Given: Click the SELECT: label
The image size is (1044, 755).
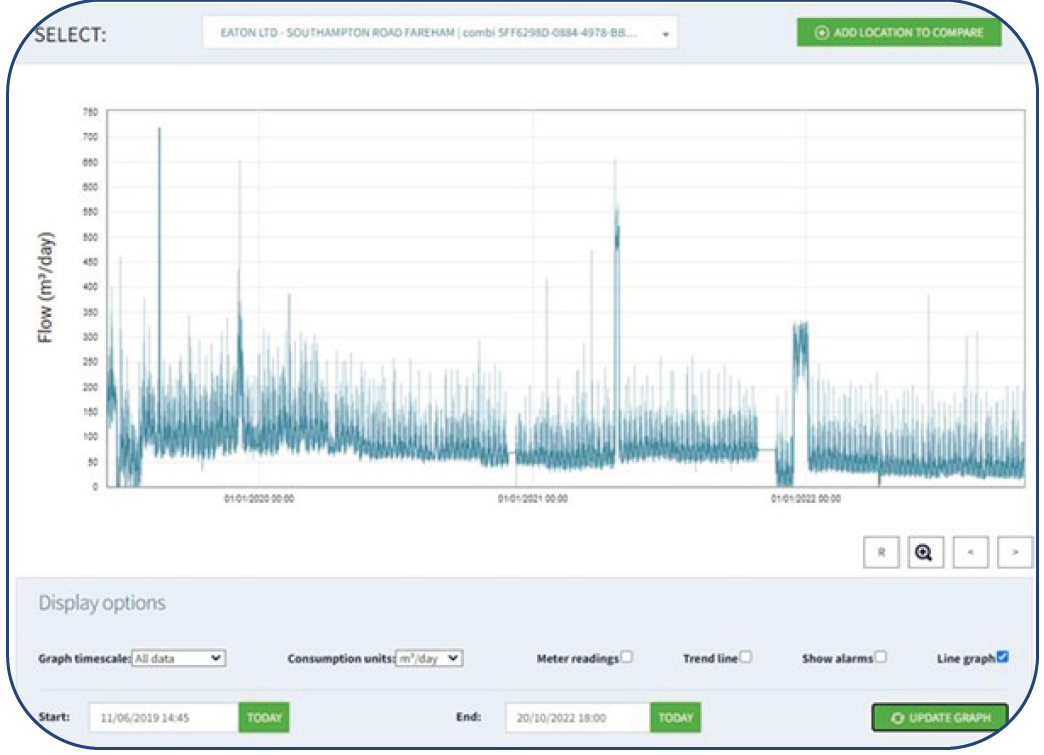Looking at the screenshot, I should (x=70, y=35).
